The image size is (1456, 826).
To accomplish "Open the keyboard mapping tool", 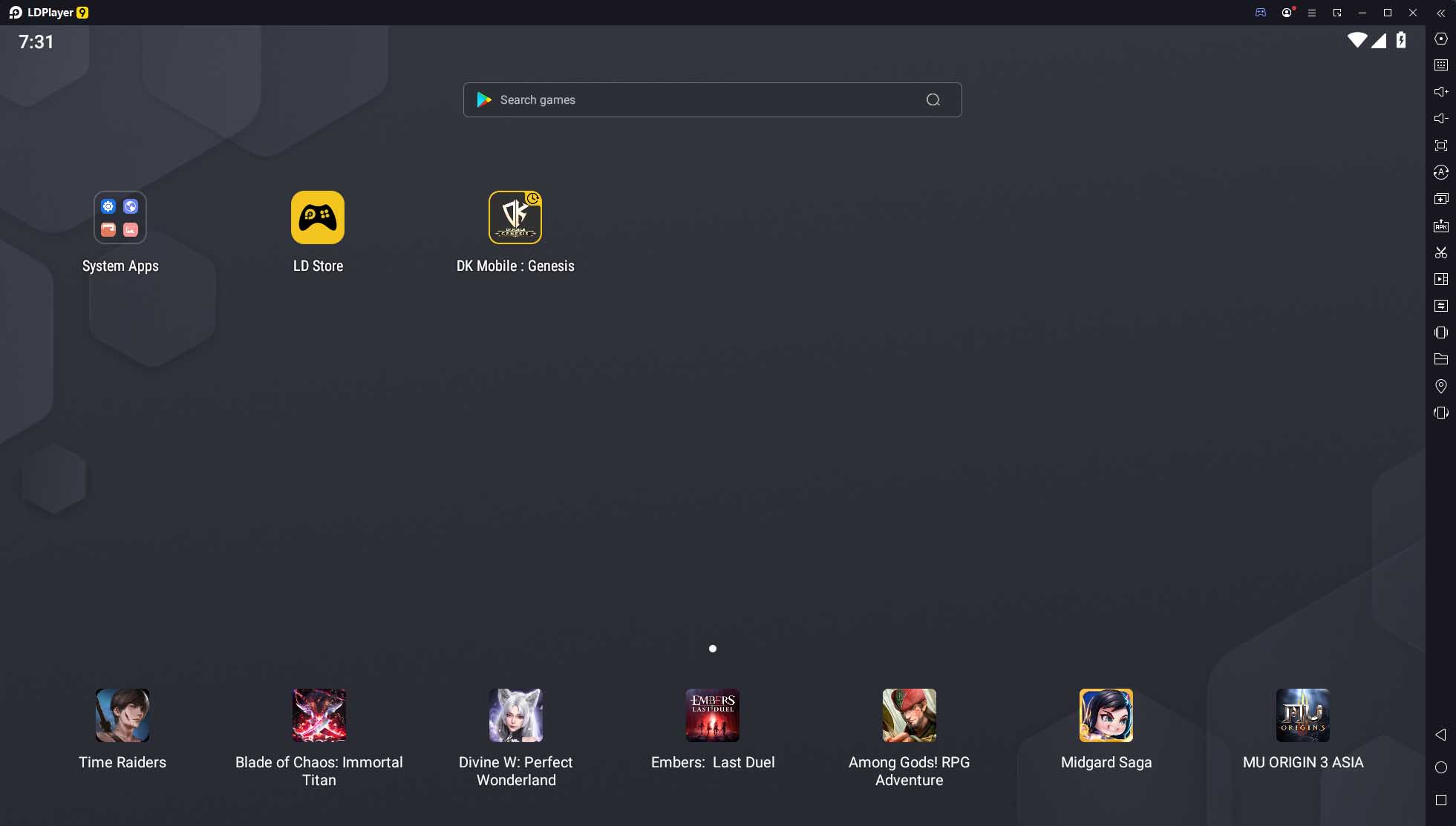I will pos(1441,65).
